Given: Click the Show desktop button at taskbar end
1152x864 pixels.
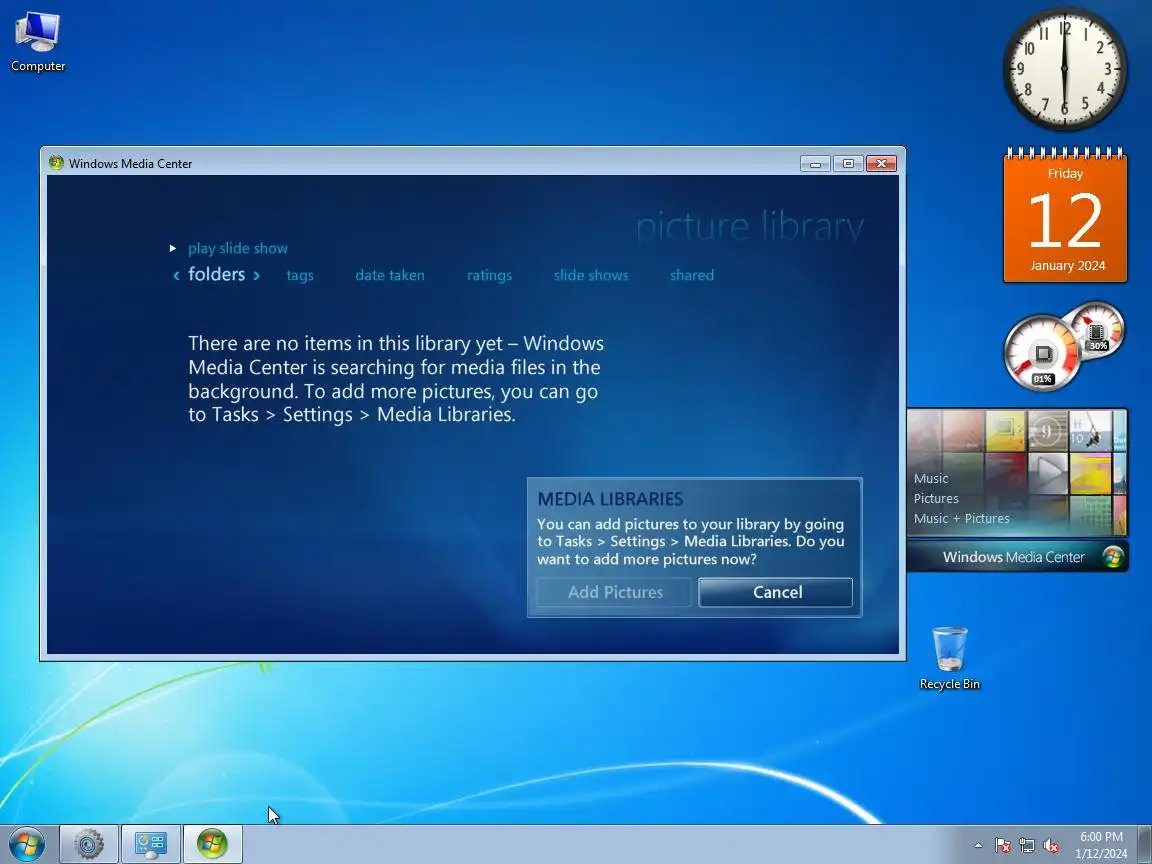Looking at the screenshot, I should coord(1145,844).
